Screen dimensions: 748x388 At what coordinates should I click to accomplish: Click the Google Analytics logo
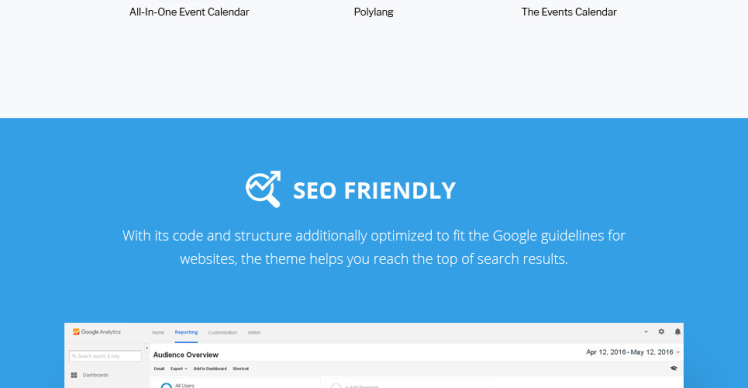tap(97, 332)
